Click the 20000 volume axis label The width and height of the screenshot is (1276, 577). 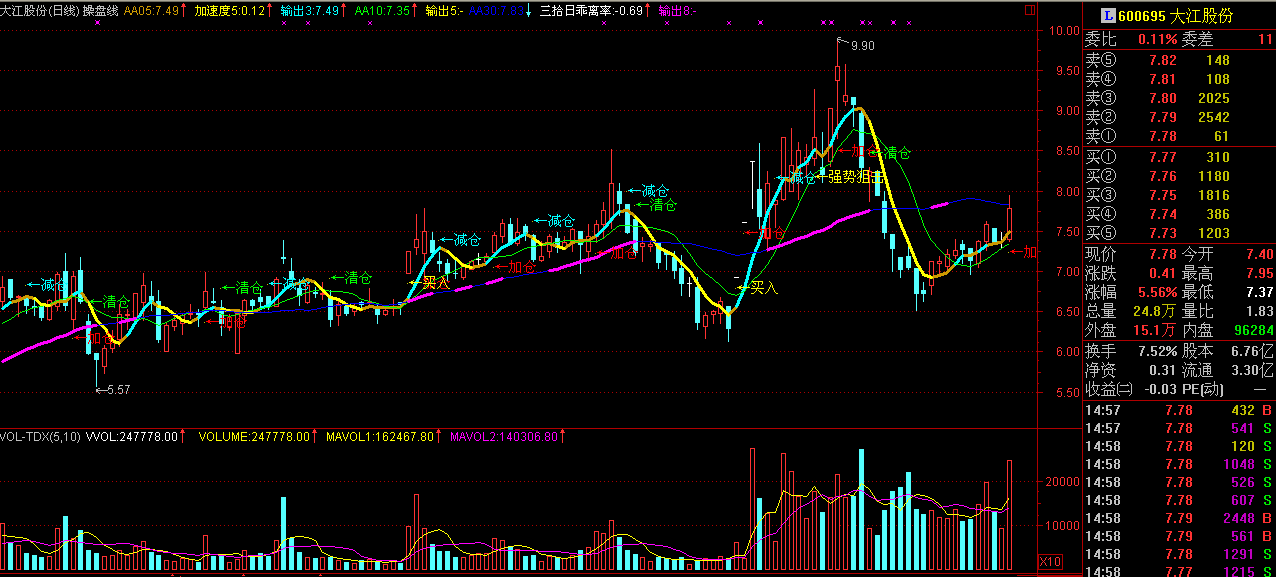point(1063,482)
